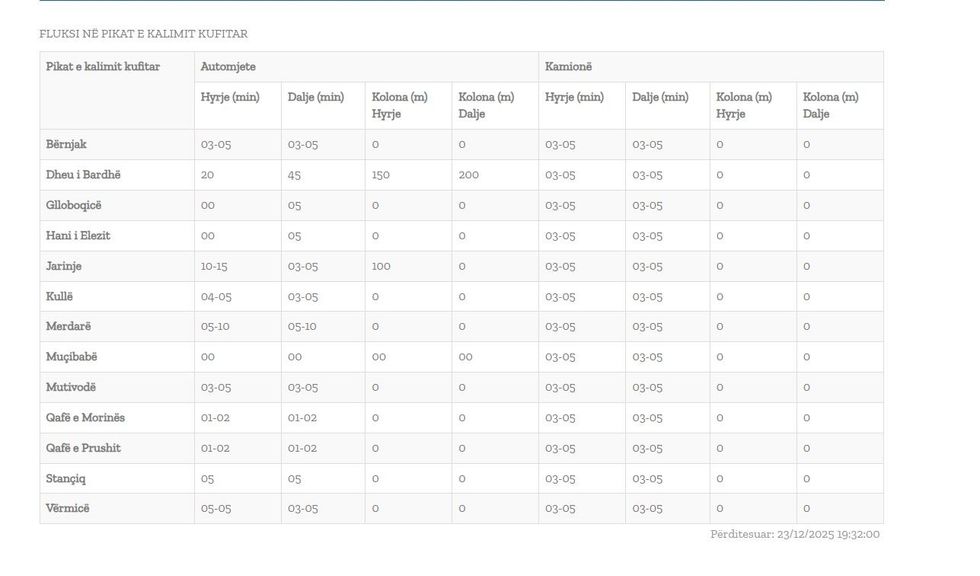
Task: Select the Glloboqicë border crossing name
Action: point(74,205)
